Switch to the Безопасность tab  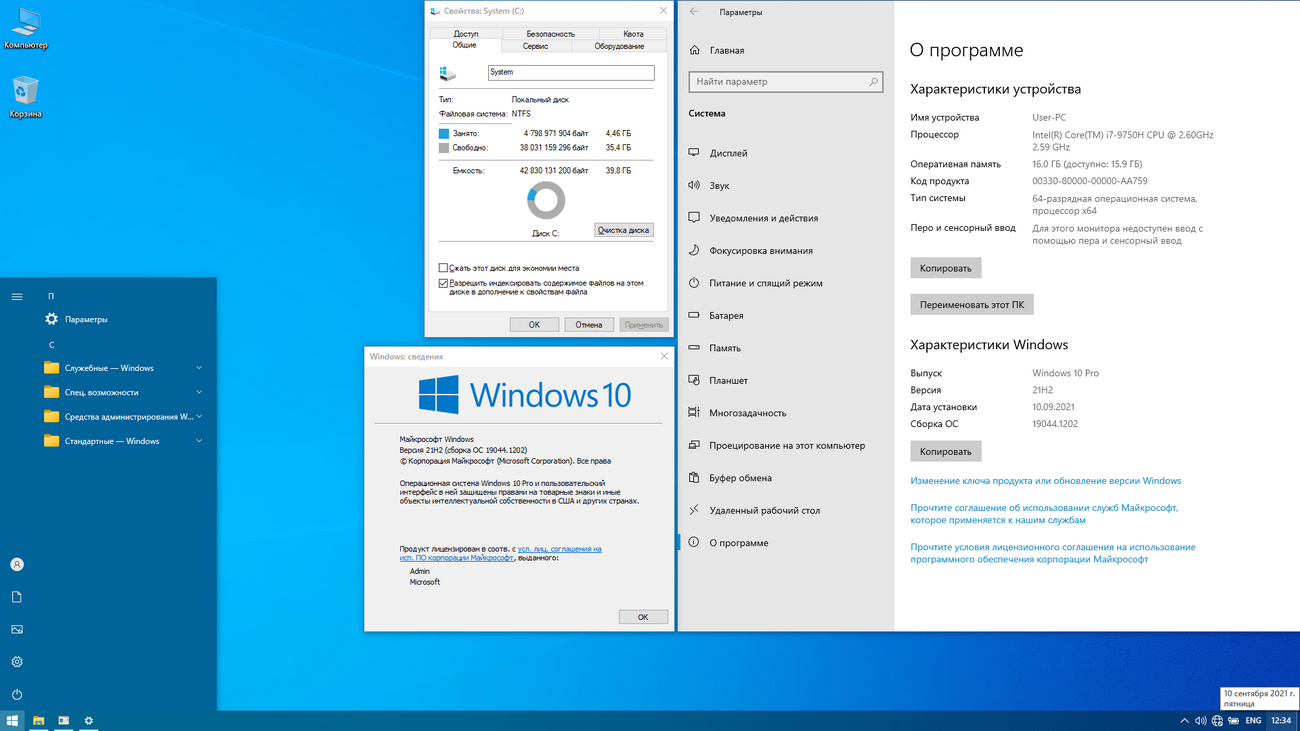pos(550,33)
